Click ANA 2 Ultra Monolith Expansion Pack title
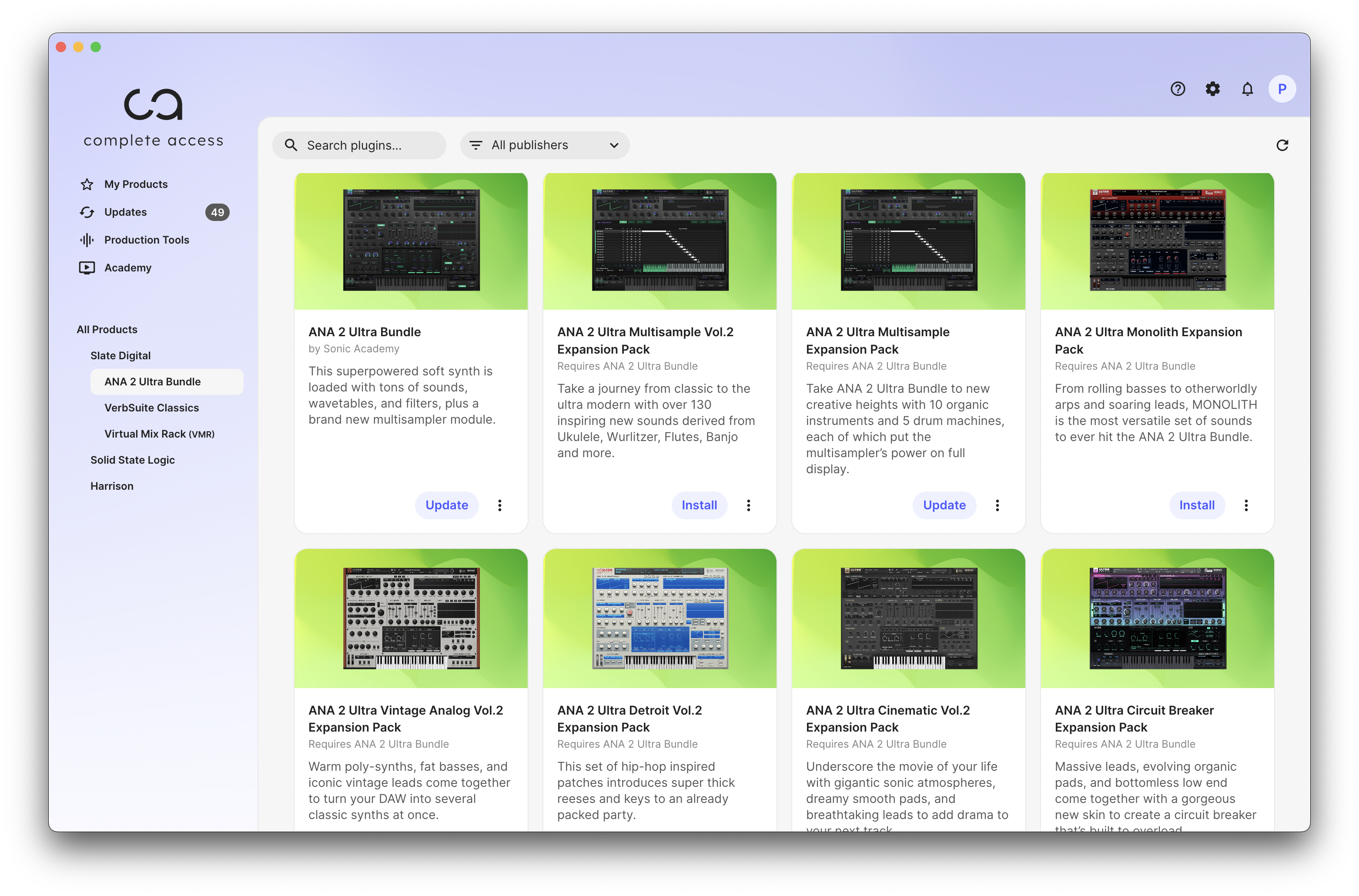 tap(1148, 341)
